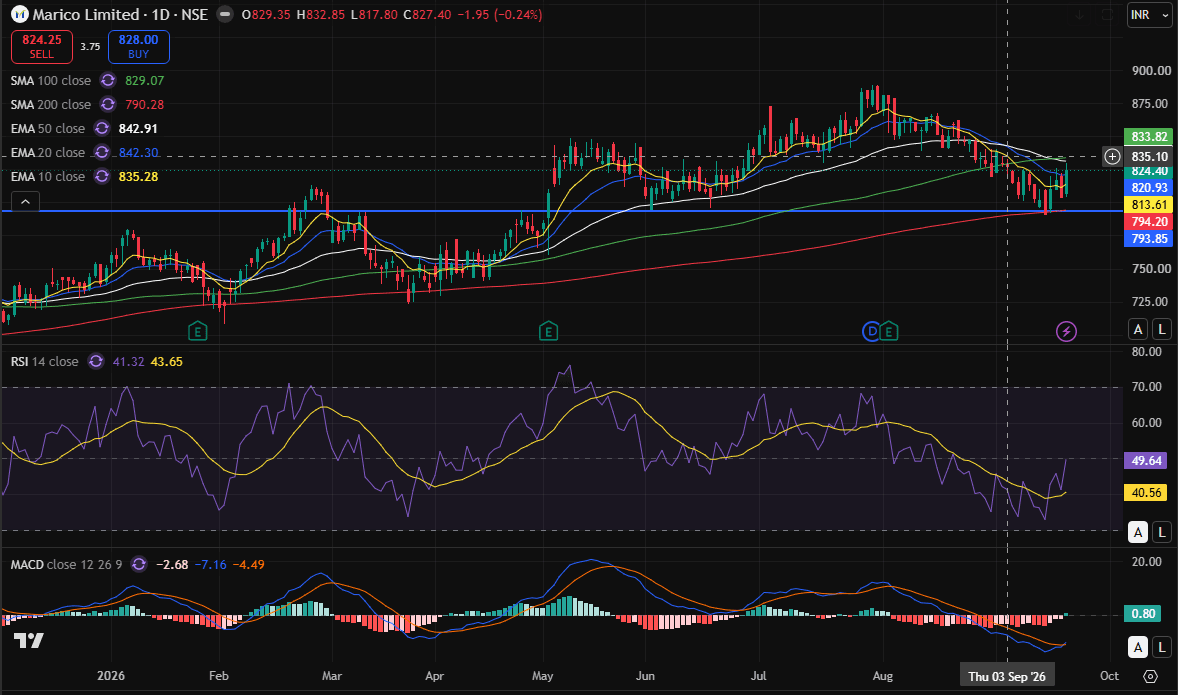Toggle log scale on main price pane

[1161, 329]
